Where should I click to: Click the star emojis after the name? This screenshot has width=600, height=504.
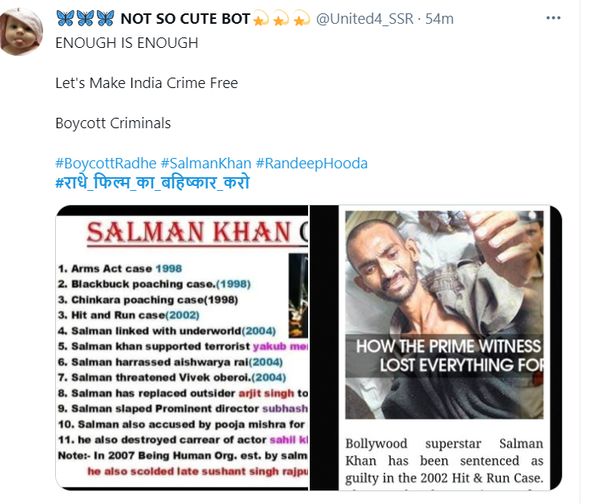[281, 19]
